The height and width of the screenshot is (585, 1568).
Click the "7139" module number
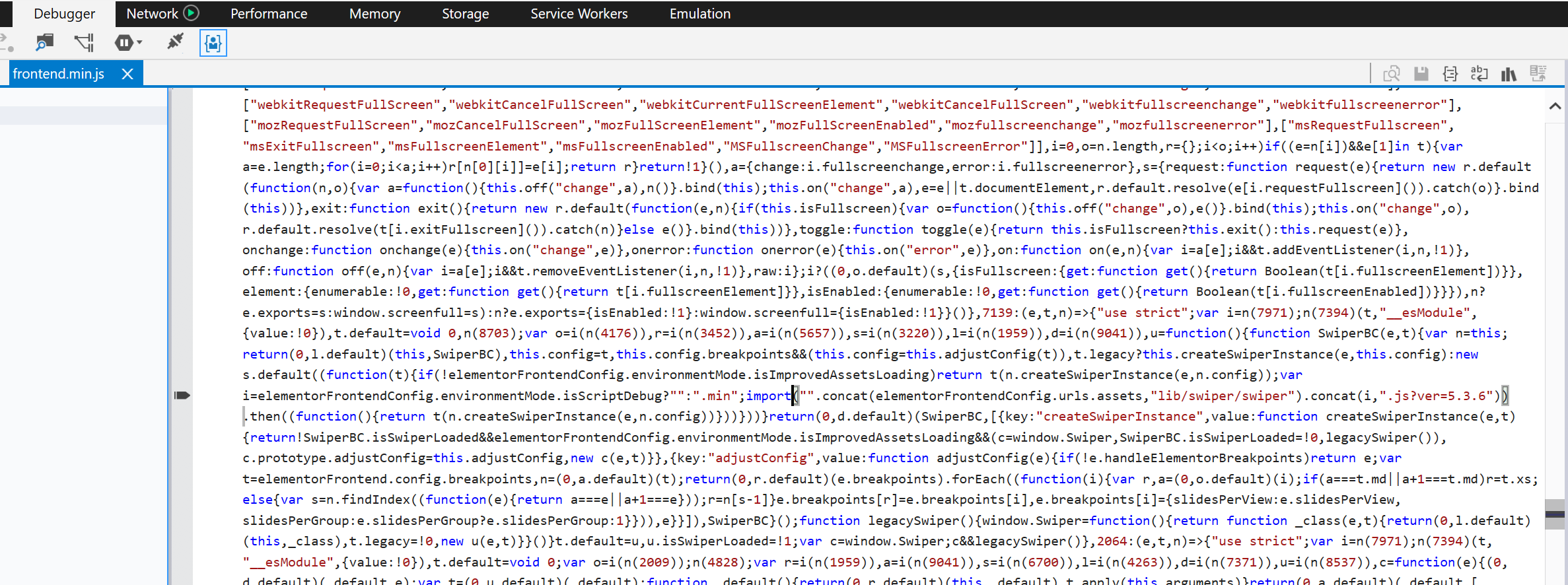coord(997,313)
